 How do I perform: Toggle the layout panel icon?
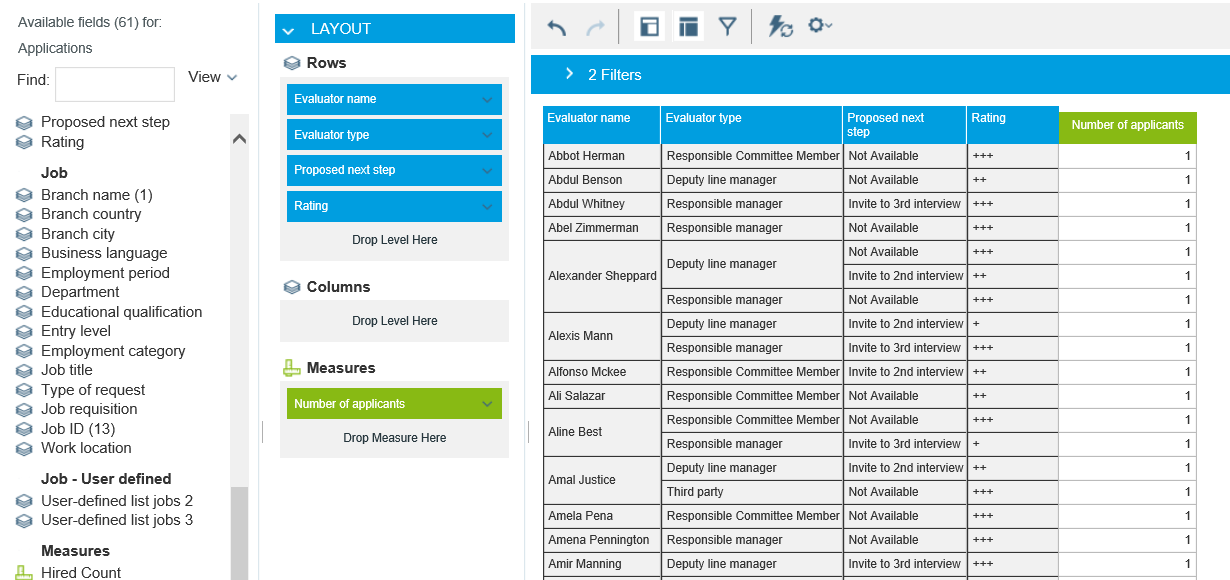[x=688, y=27]
